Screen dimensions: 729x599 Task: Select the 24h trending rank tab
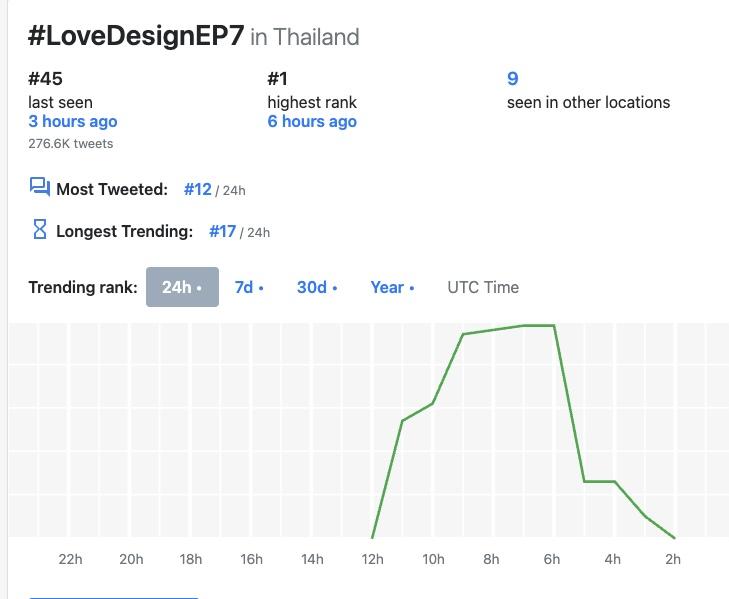(182, 287)
